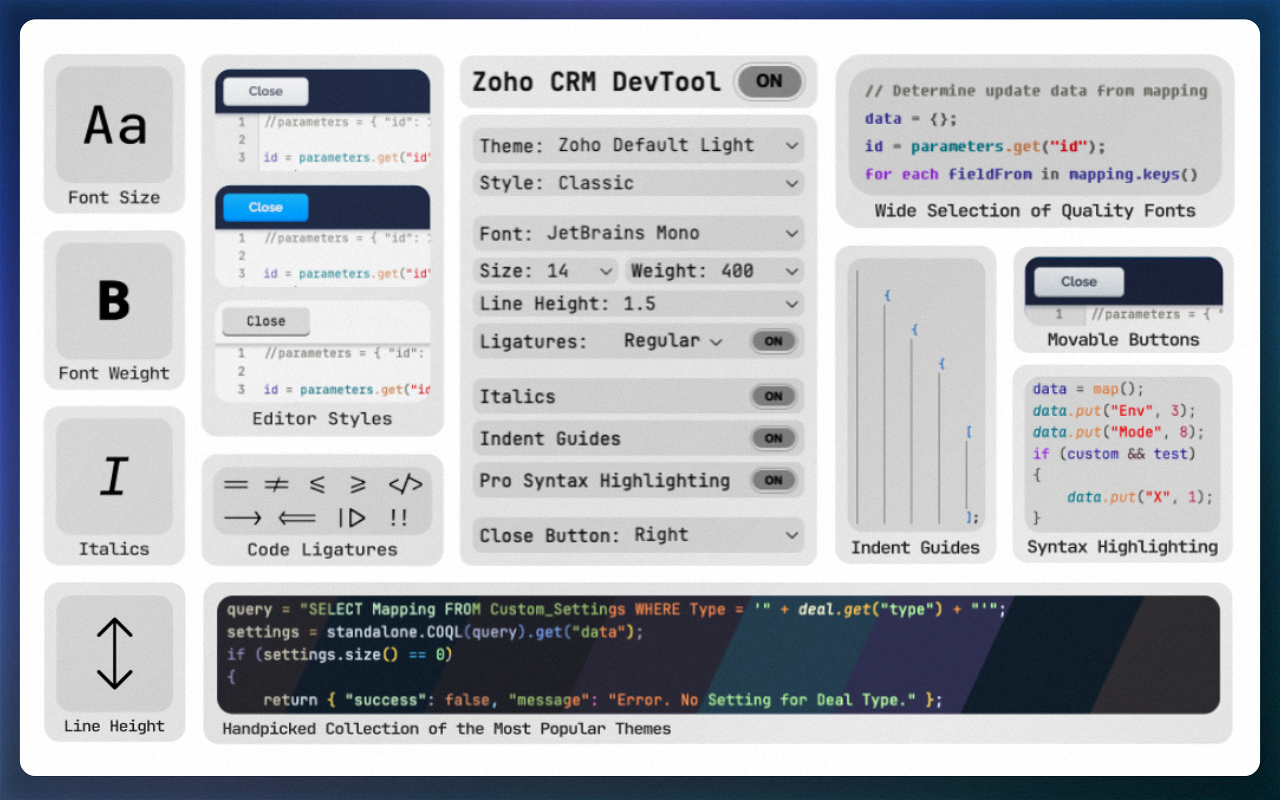Select the B Font Weight icon
Viewport: 1280px width, 800px height.
click(x=114, y=301)
